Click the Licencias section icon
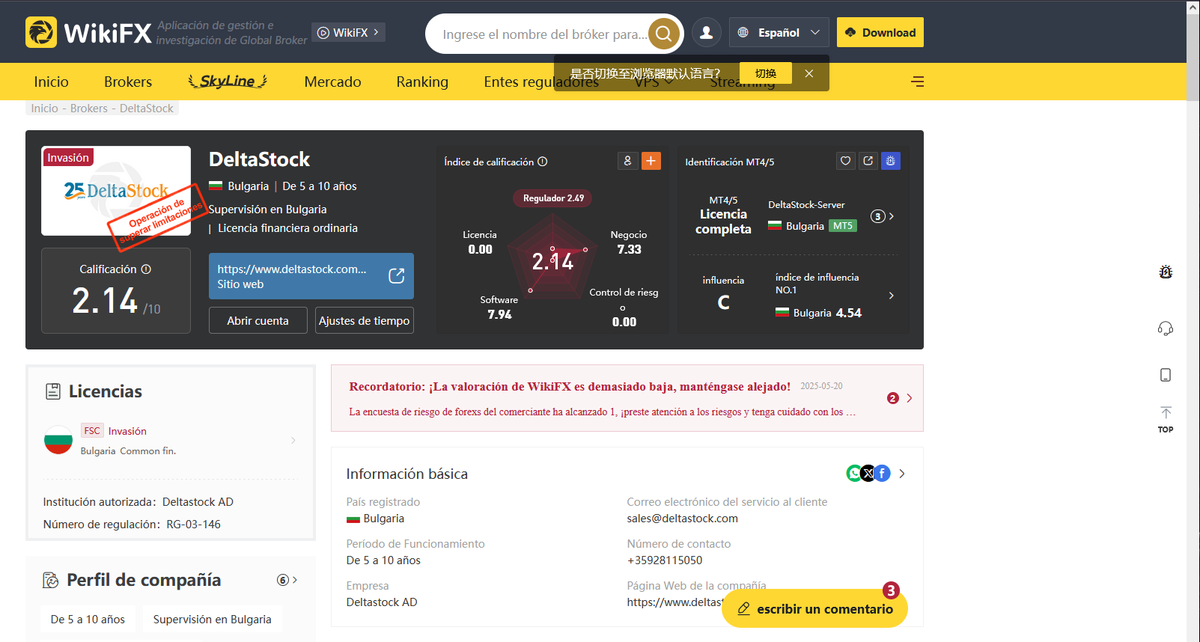 coord(53,391)
